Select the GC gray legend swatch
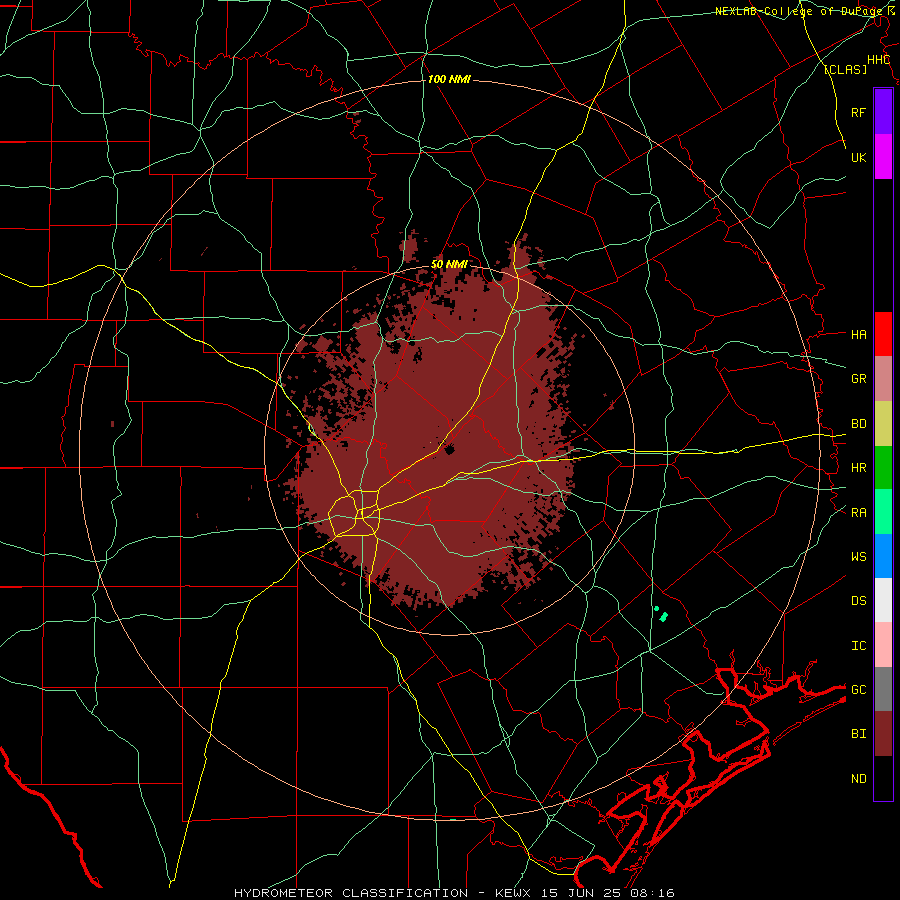The height and width of the screenshot is (900, 900). [883, 689]
